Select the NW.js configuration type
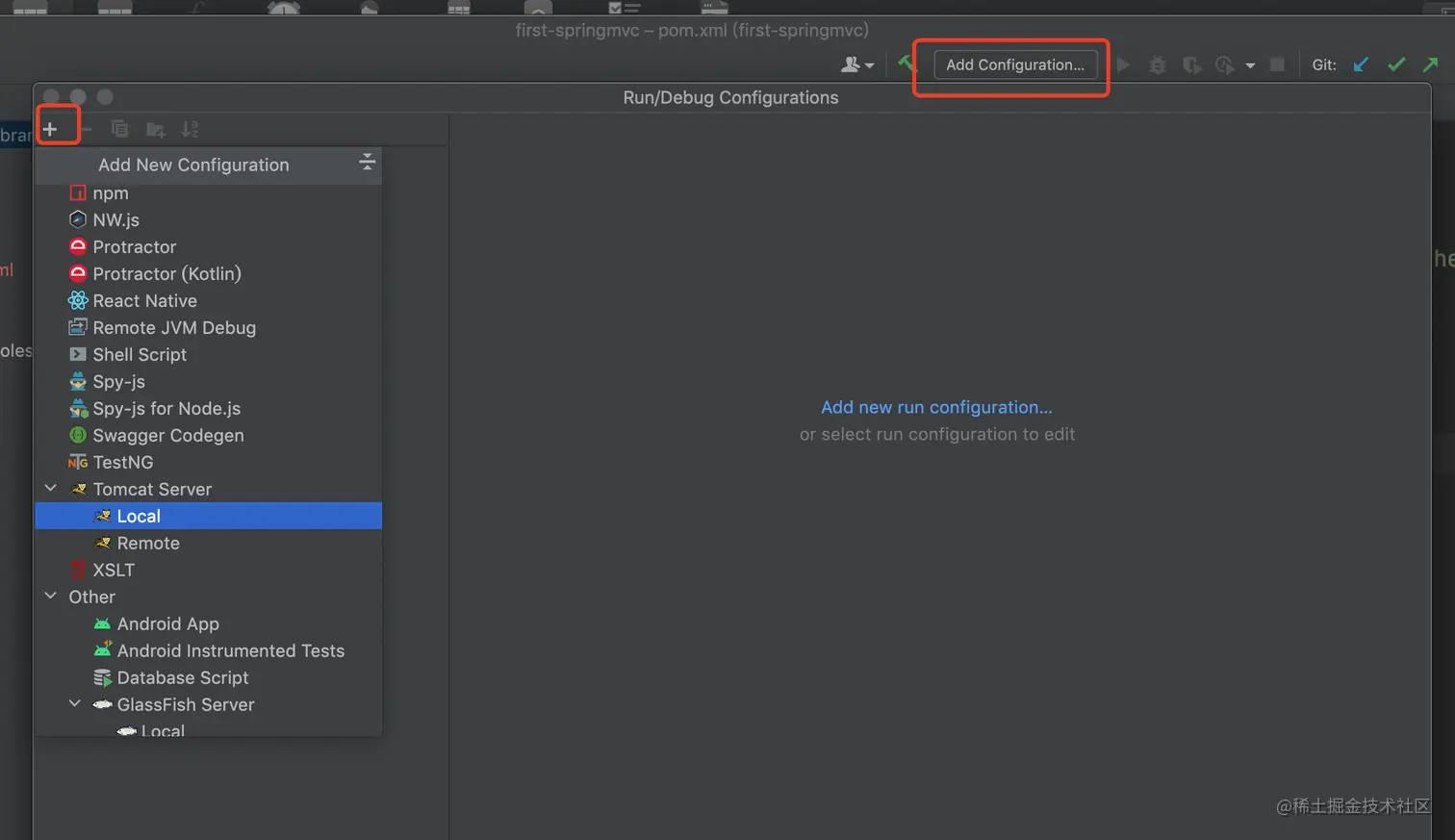The height and width of the screenshot is (840, 1455). (209, 219)
